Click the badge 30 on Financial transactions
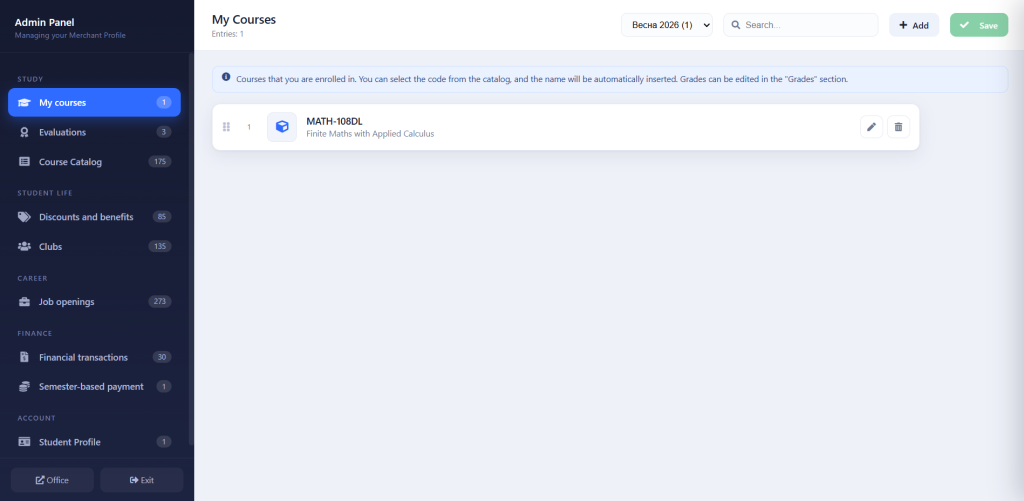 pyautogui.click(x=162, y=357)
